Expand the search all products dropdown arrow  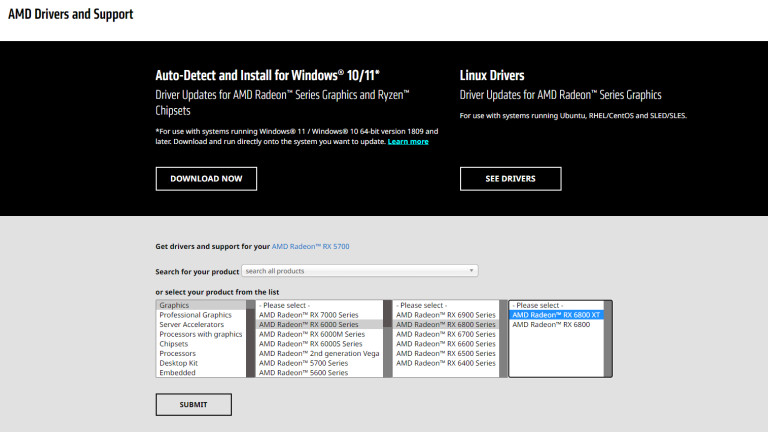pyautogui.click(x=472, y=271)
